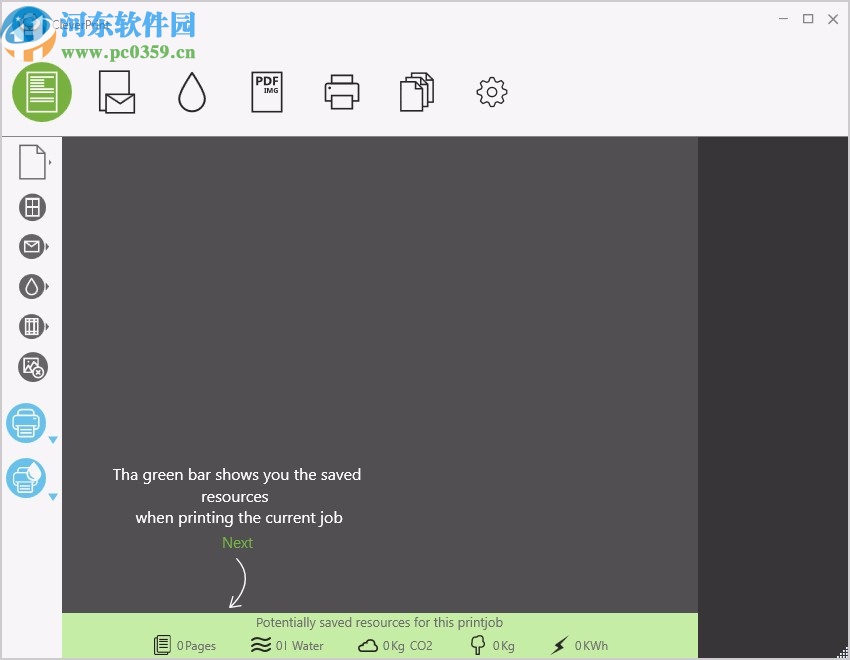Click the water savings icon in the green bar
This screenshot has height=660, width=850.
263,645
